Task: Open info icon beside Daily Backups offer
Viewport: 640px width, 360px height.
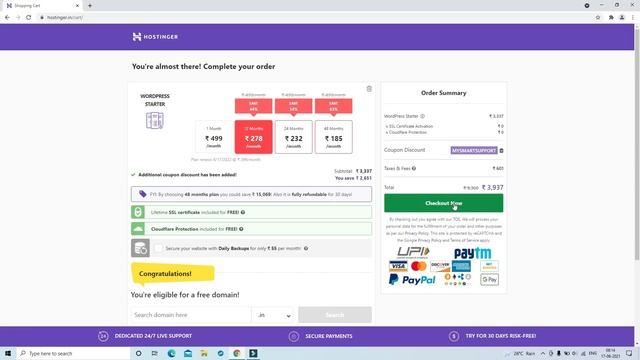Action: tap(306, 248)
